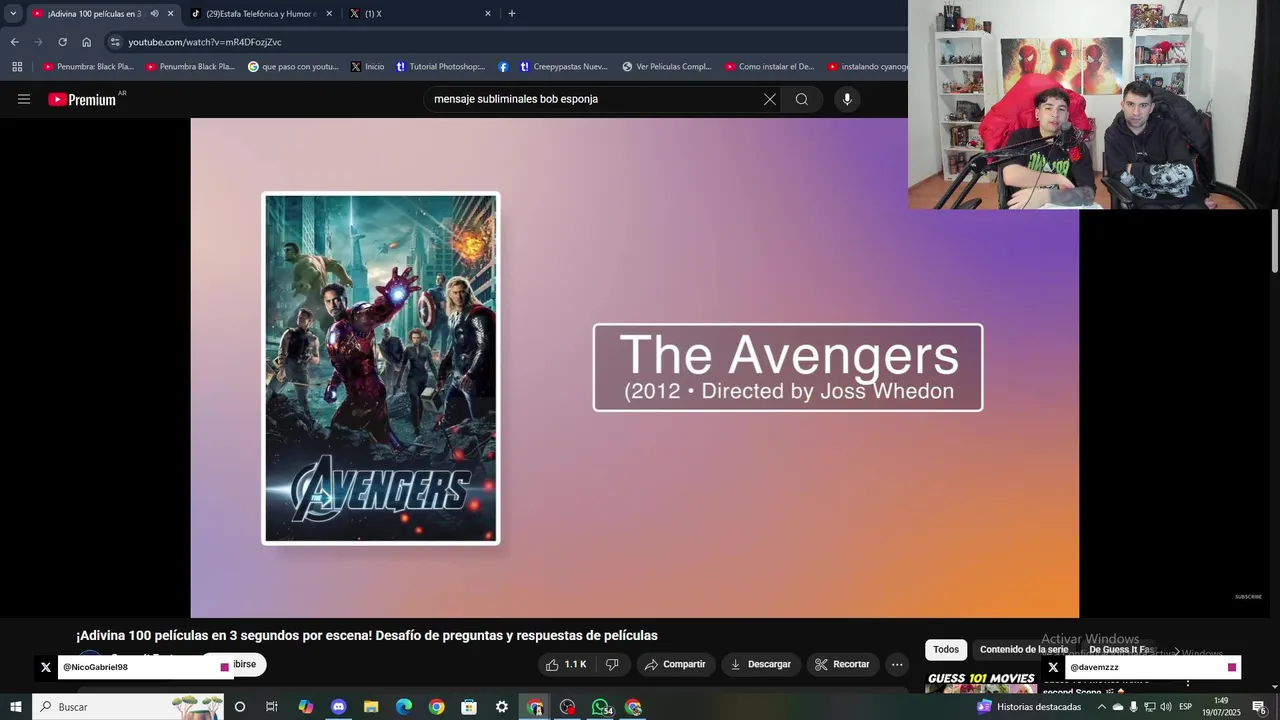Open Historias destacadas news widget
Image resolution: width=1280 pixels, height=720 pixels.
pyautogui.click(x=1029, y=707)
